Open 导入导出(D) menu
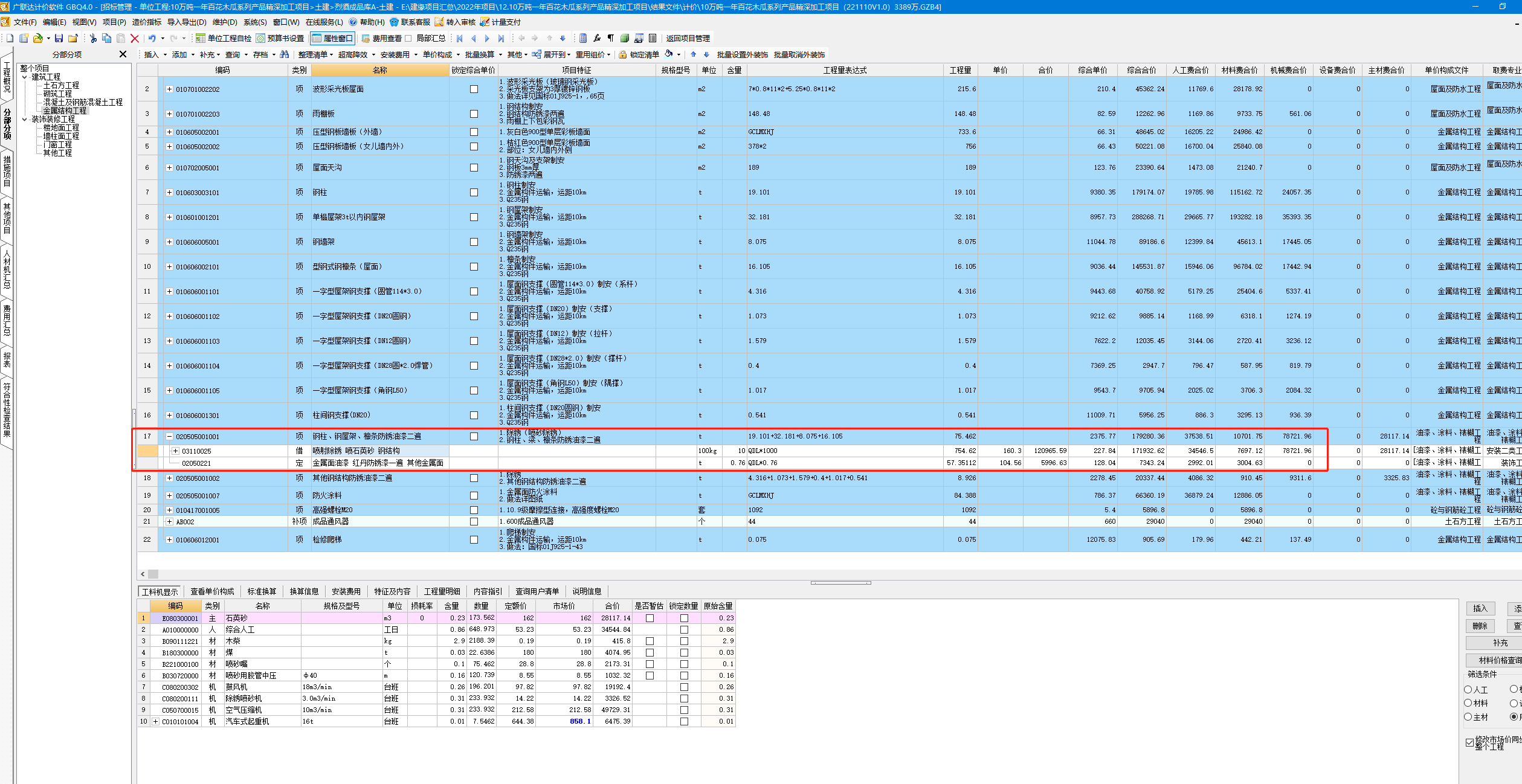The height and width of the screenshot is (784, 1522). point(187,22)
